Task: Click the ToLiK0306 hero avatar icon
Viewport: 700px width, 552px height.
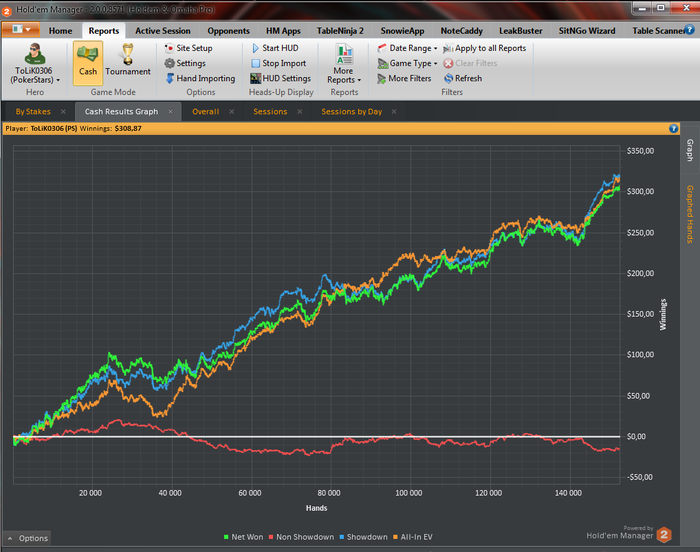Action: point(34,54)
